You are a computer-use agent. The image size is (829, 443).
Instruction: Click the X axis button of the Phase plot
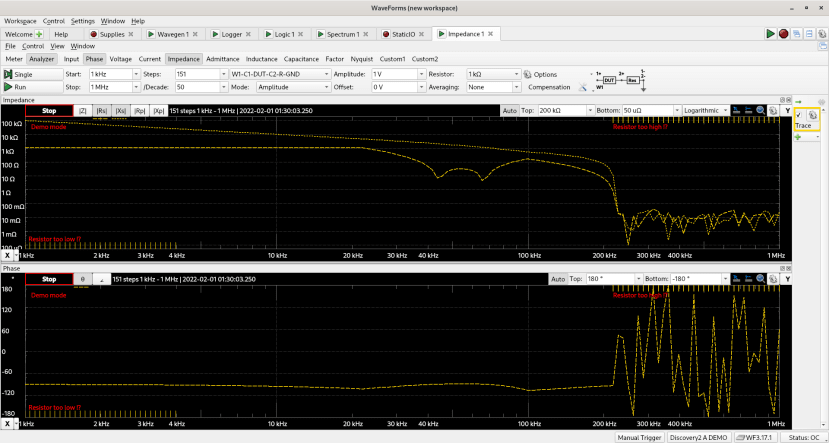tap(7, 423)
